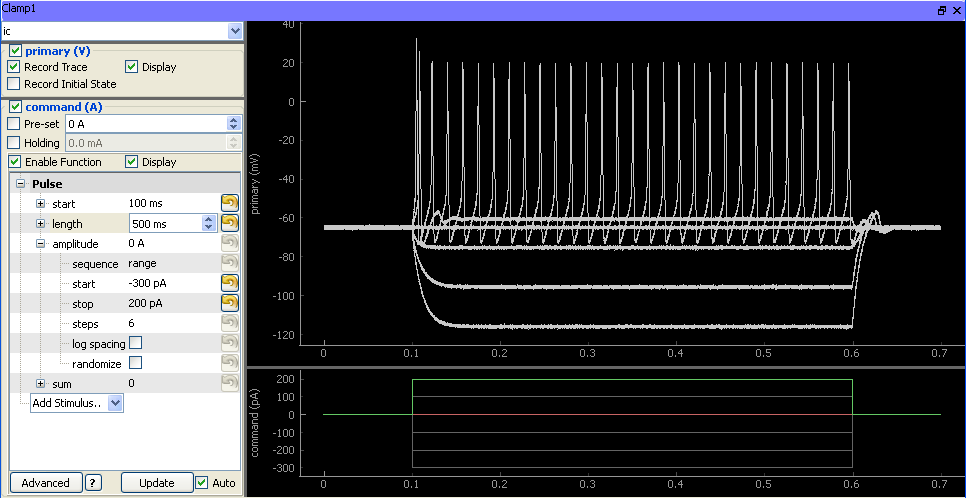Click the grayed reset icon beside steps

click(x=229, y=323)
